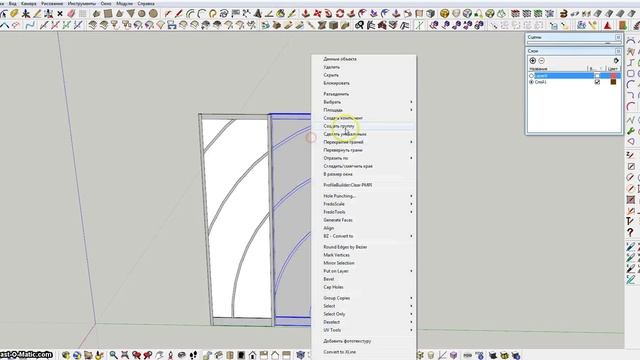Select the zigzag polyline tool in right toolbar
Screen dimensions: 640x360
point(631,120)
